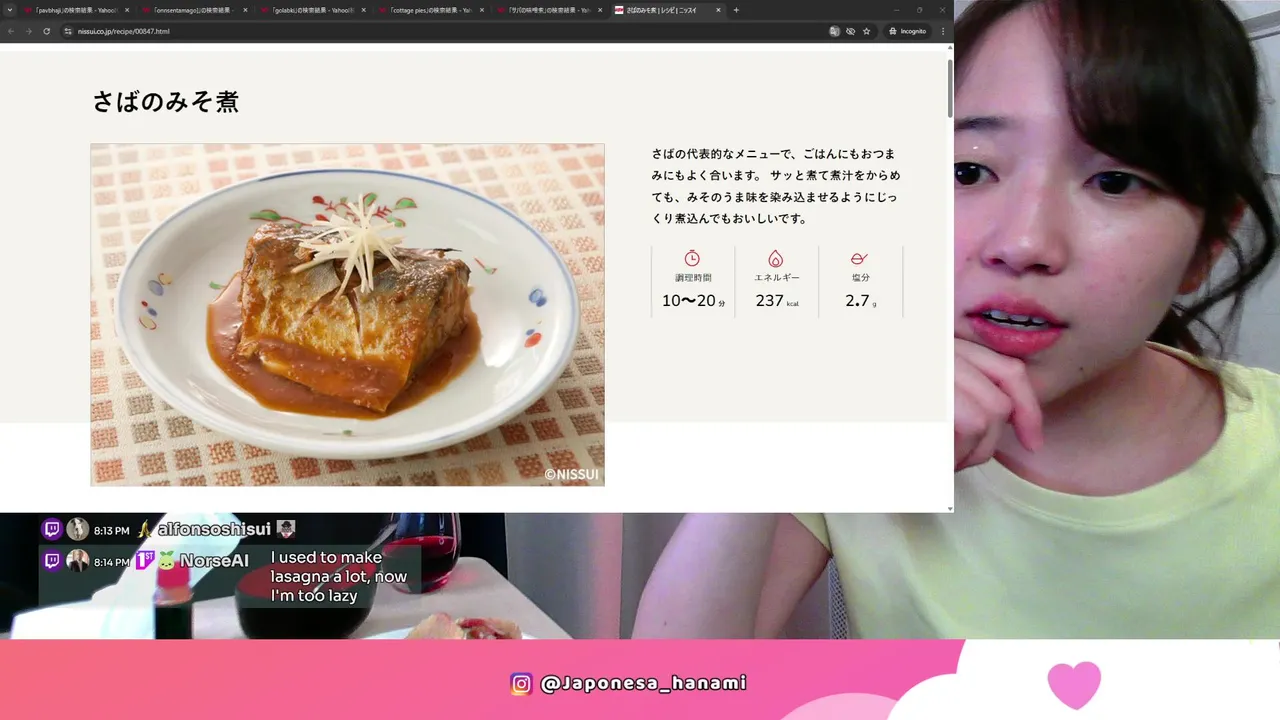Screen dimensions: 1280x720
Task: Click the energy flame-drop icon
Action: point(776,259)
